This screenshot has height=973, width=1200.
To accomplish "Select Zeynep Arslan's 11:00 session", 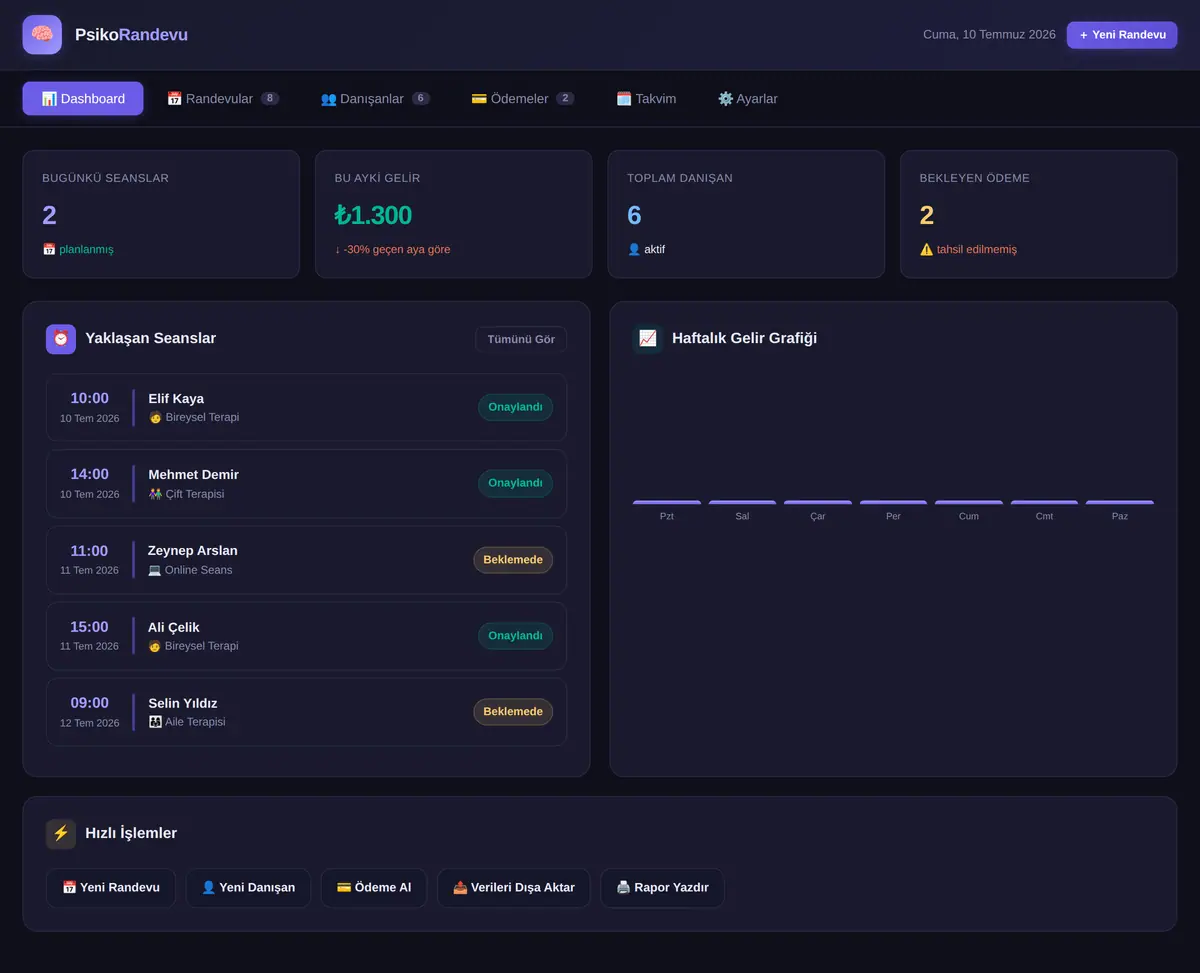I will (306, 560).
